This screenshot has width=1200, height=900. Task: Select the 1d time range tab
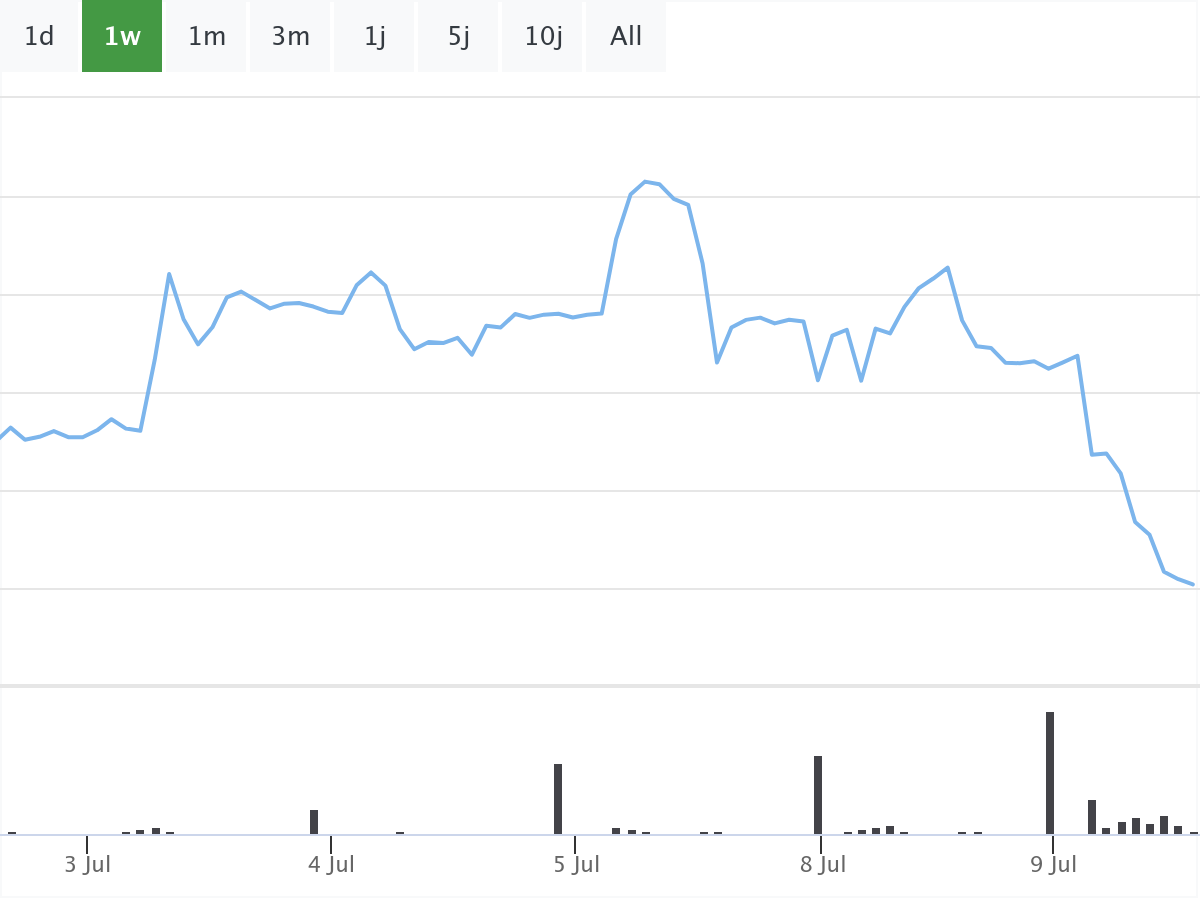click(39, 37)
